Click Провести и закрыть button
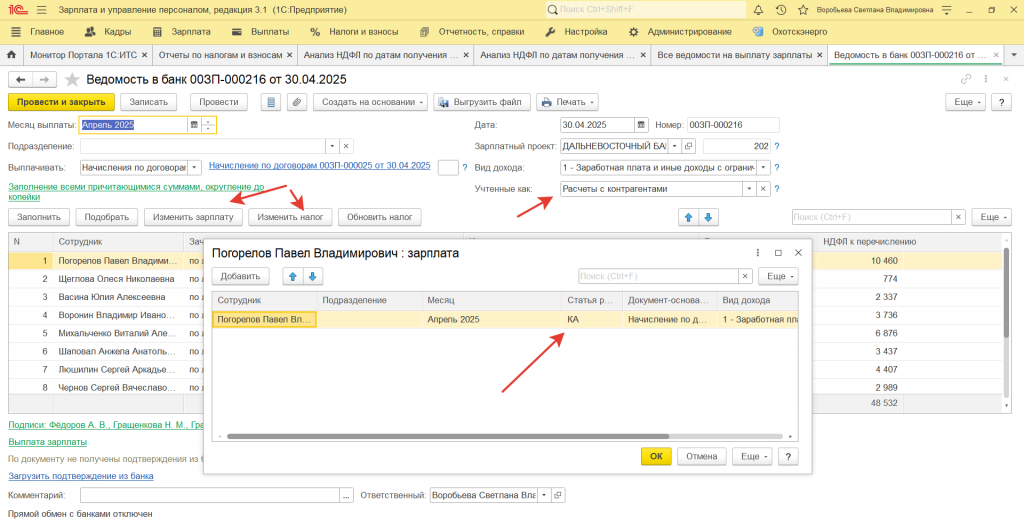Image resolution: width=1024 pixels, height=527 pixels. (61, 102)
